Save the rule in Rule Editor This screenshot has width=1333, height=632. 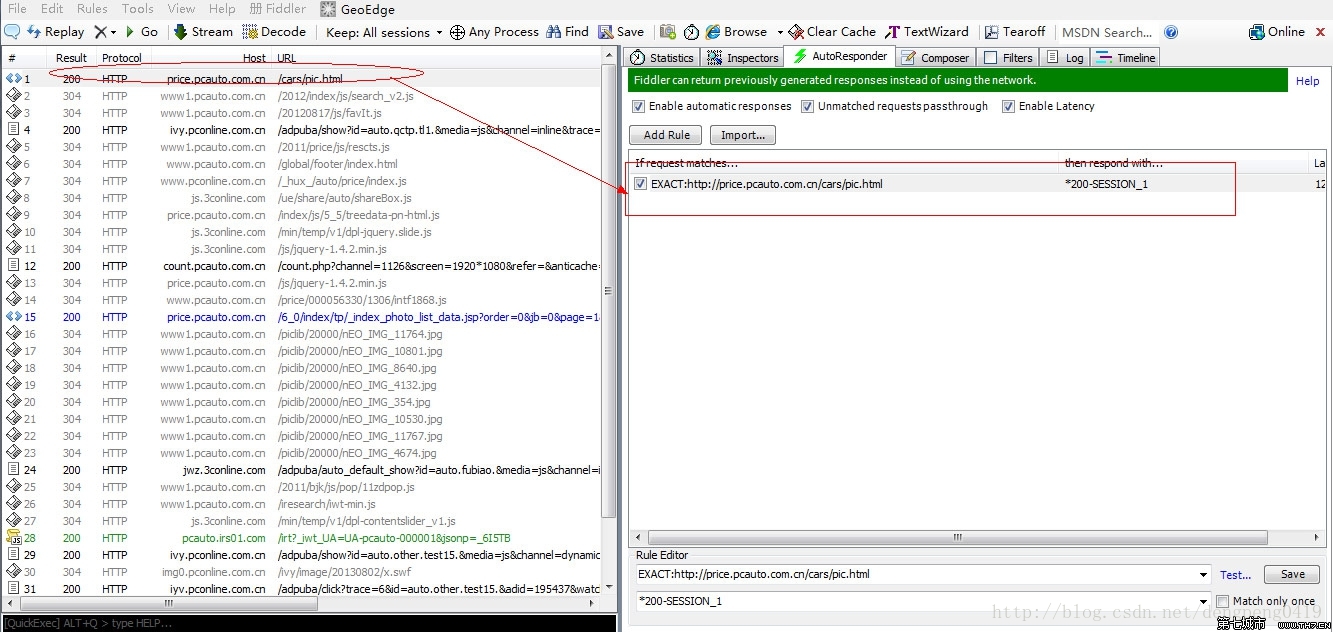1292,575
